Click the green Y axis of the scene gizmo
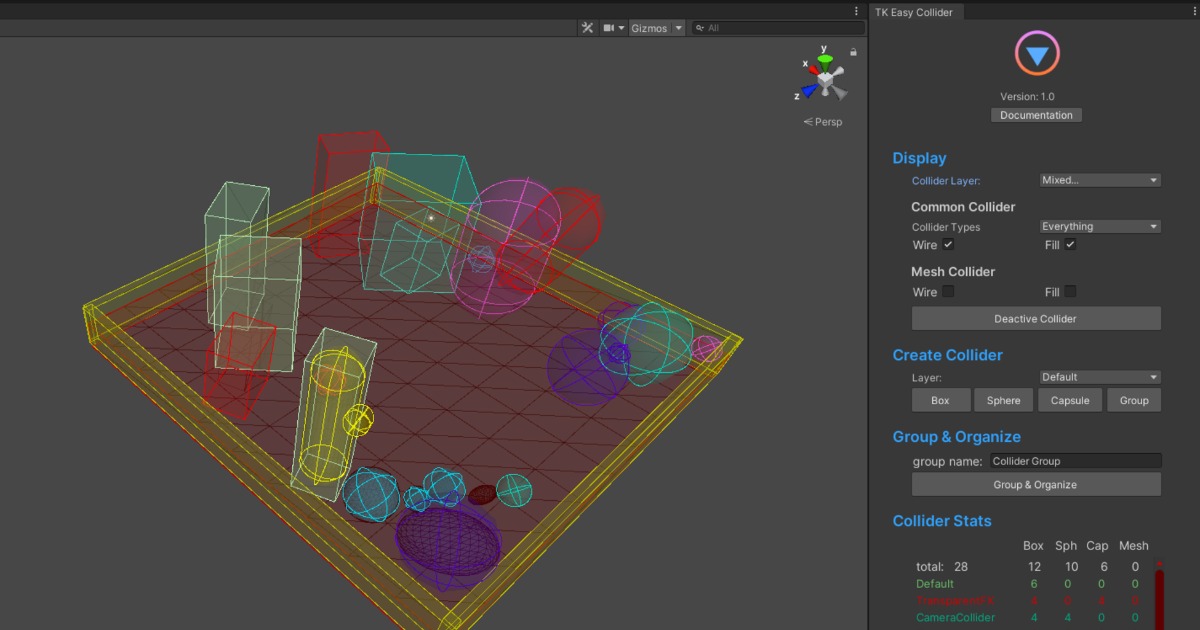Image resolution: width=1200 pixels, height=630 pixels. click(x=824, y=55)
